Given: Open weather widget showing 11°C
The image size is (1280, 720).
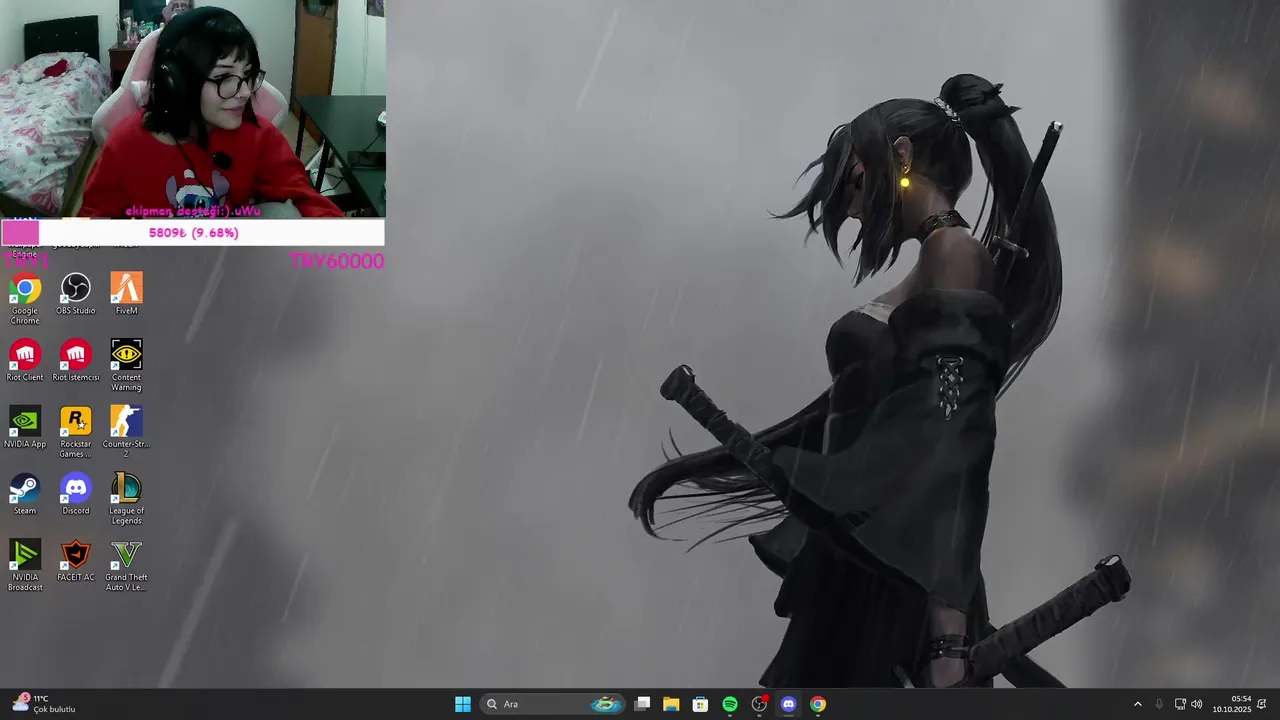Looking at the screenshot, I should tap(45, 704).
